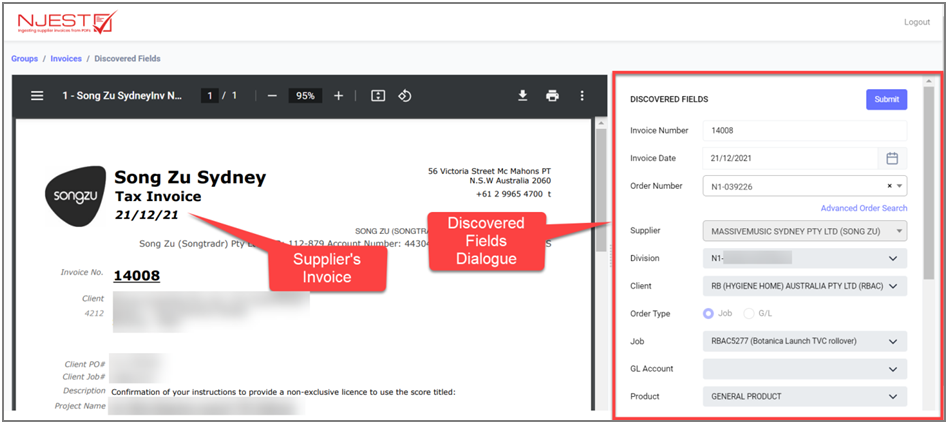The image size is (948, 424).
Task: Click the 95% zoom level field
Action: 305,96
